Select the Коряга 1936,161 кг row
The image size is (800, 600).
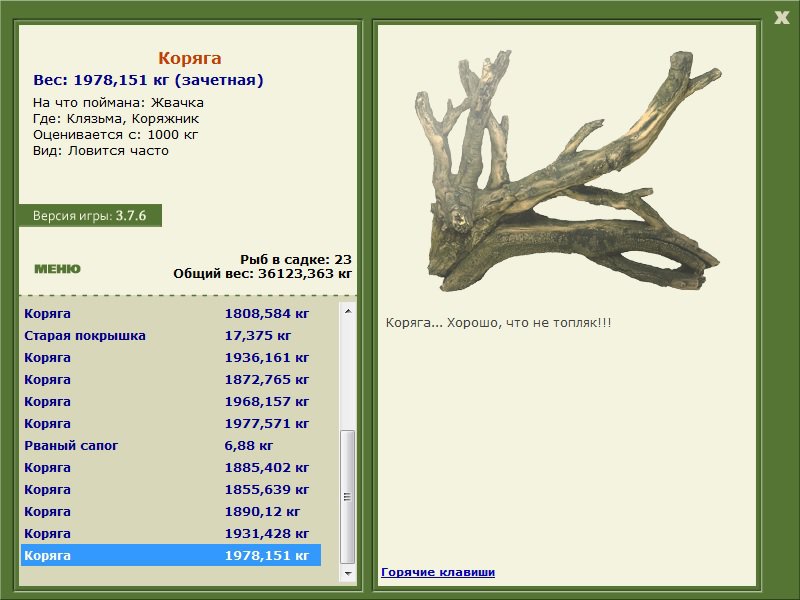coord(171,357)
